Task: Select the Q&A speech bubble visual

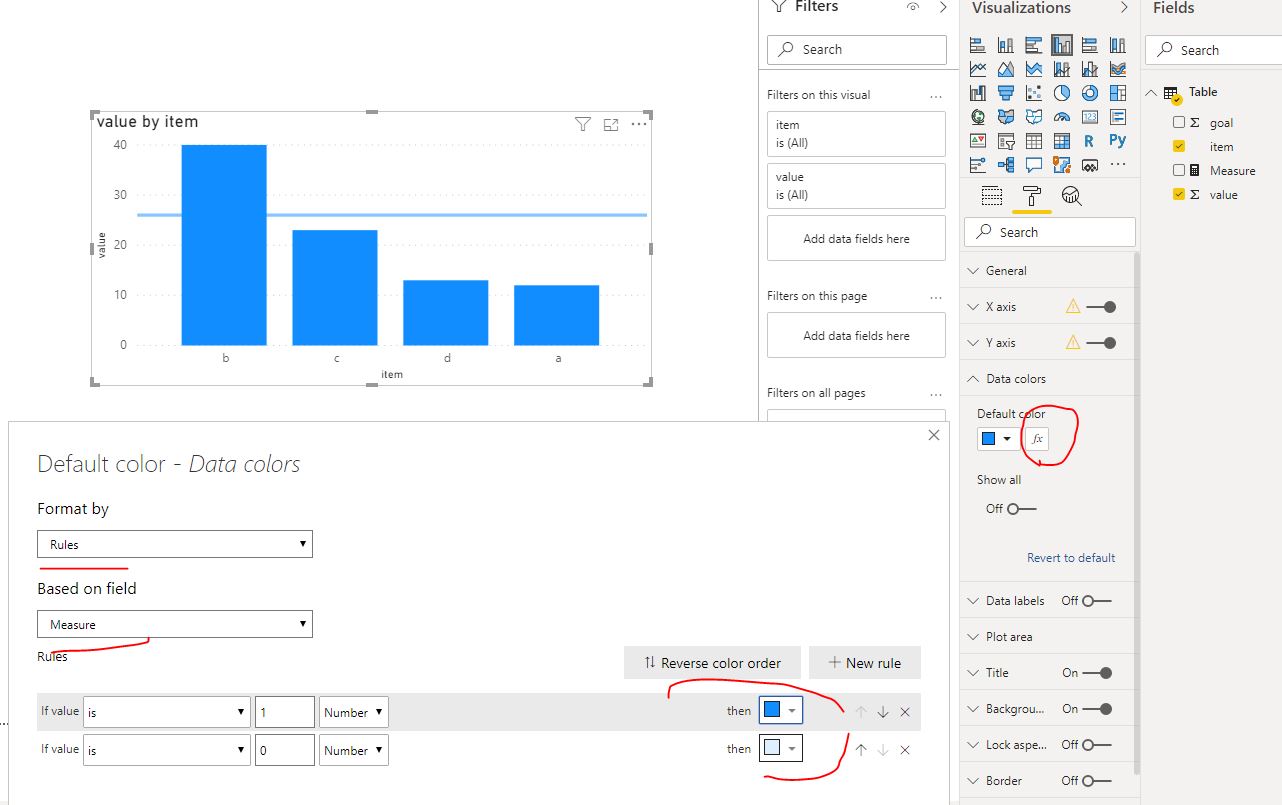Action: click(1034, 165)
